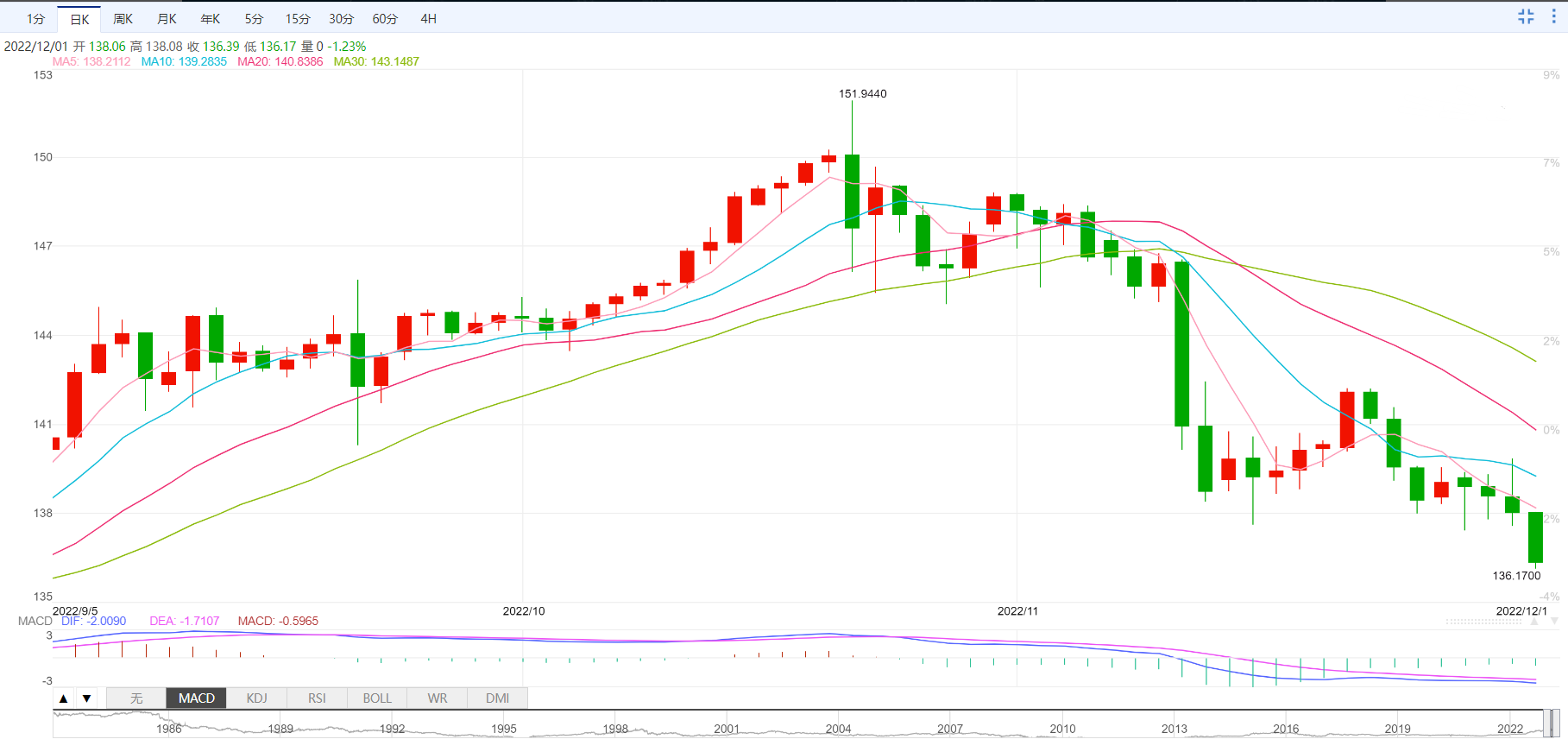
Task: Switch to the 月K monthly tab
Action: click(x=167, y=19)
